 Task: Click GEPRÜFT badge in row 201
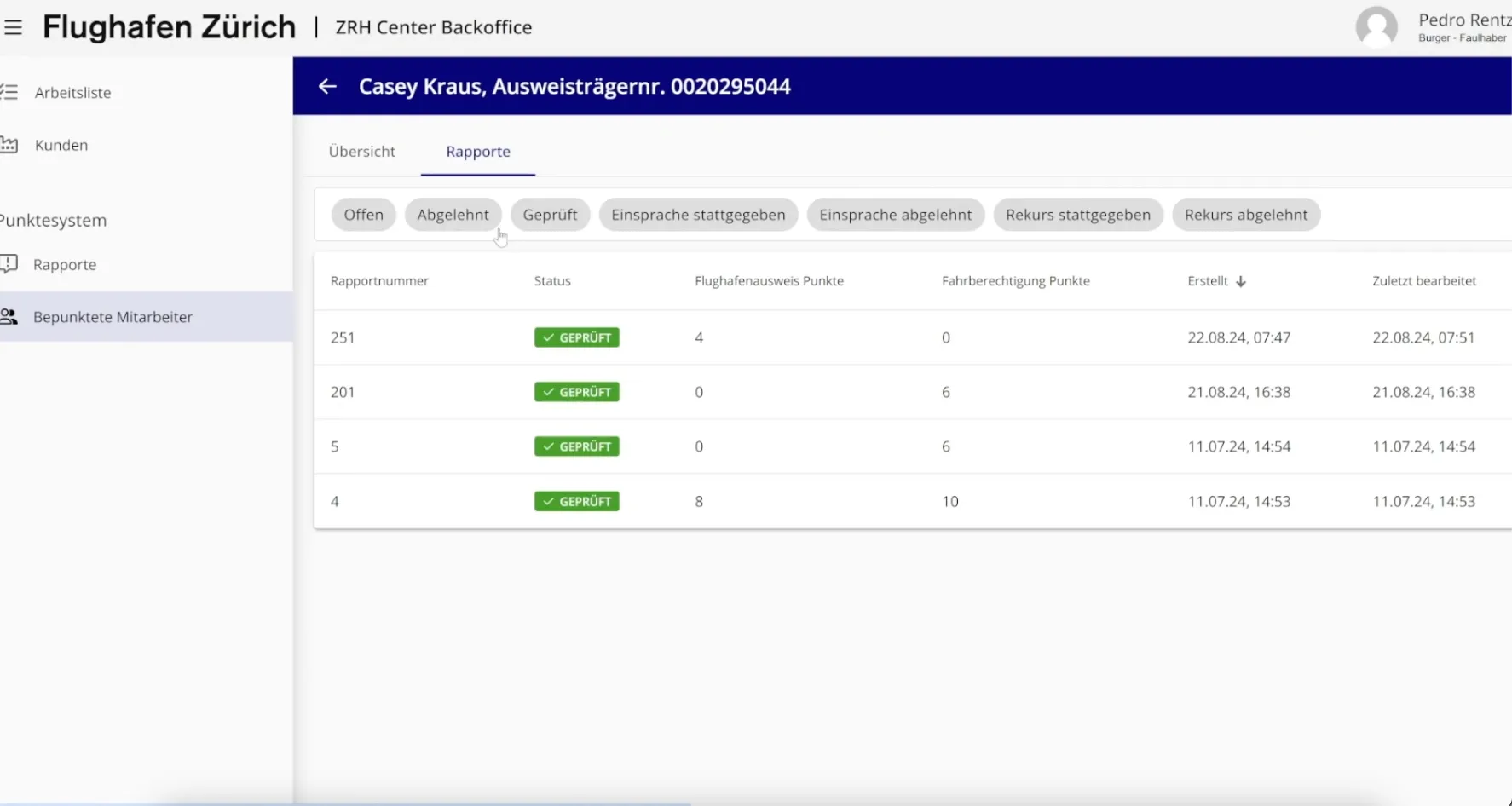point(577,392)
